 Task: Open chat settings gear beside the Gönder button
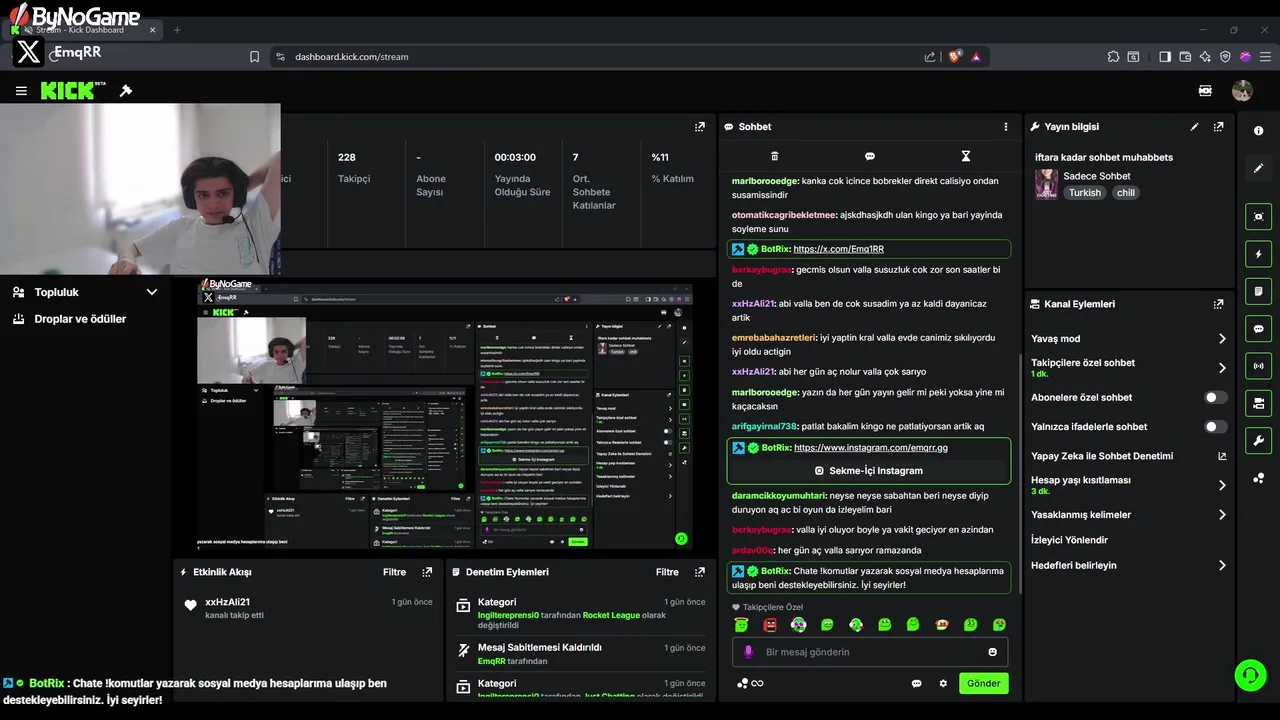pyautogui.click(x=943, y=683)
